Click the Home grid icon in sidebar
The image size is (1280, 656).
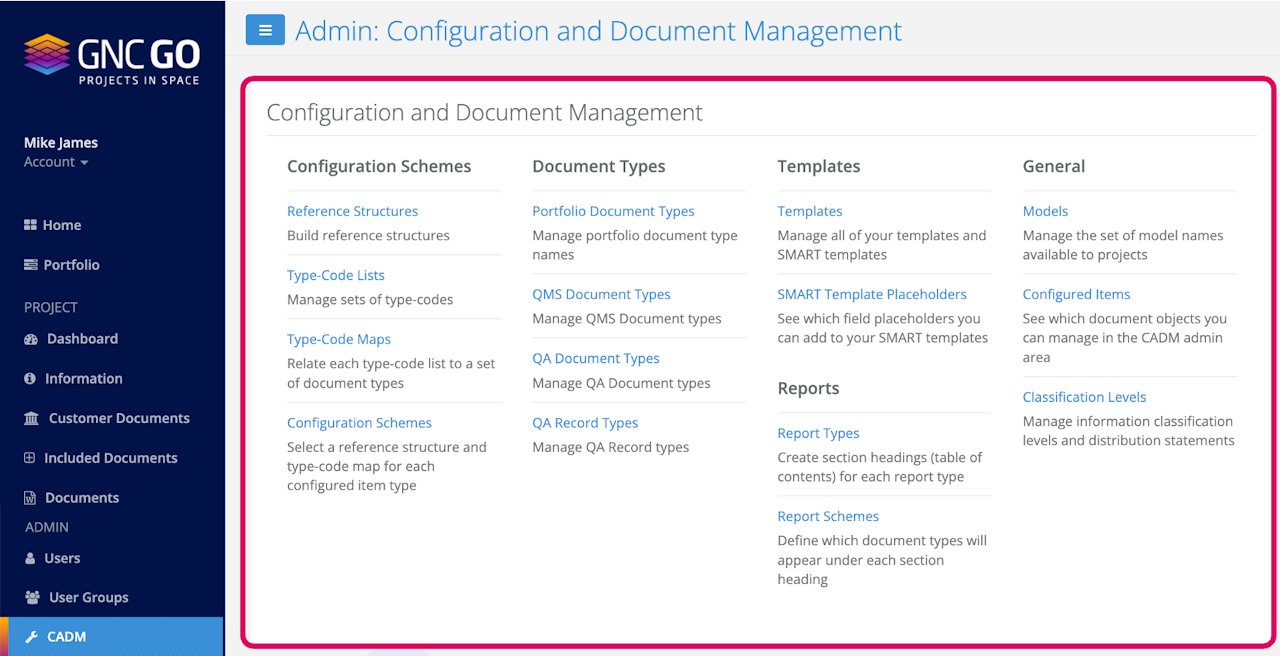pyautogui.click(x=30, y=225)
